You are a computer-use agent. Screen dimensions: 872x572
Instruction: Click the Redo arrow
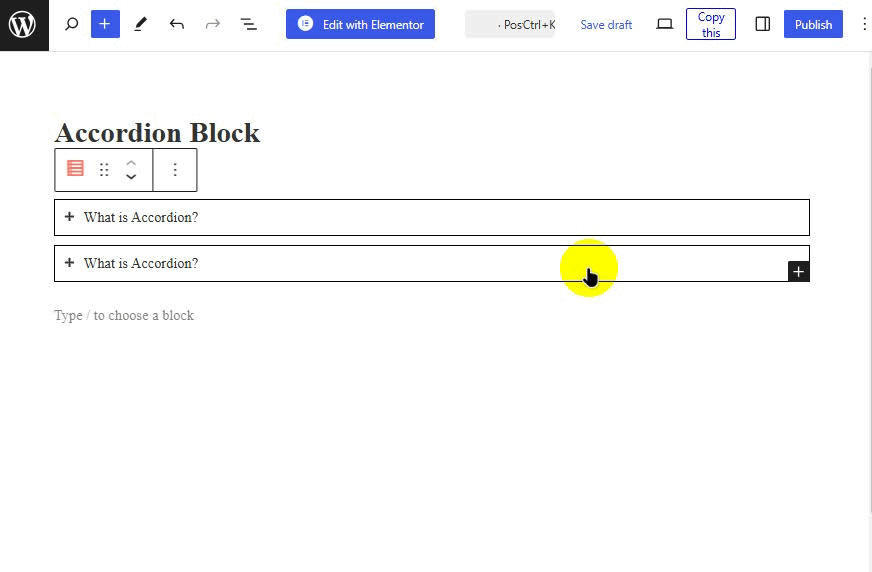tap(213, 25)
